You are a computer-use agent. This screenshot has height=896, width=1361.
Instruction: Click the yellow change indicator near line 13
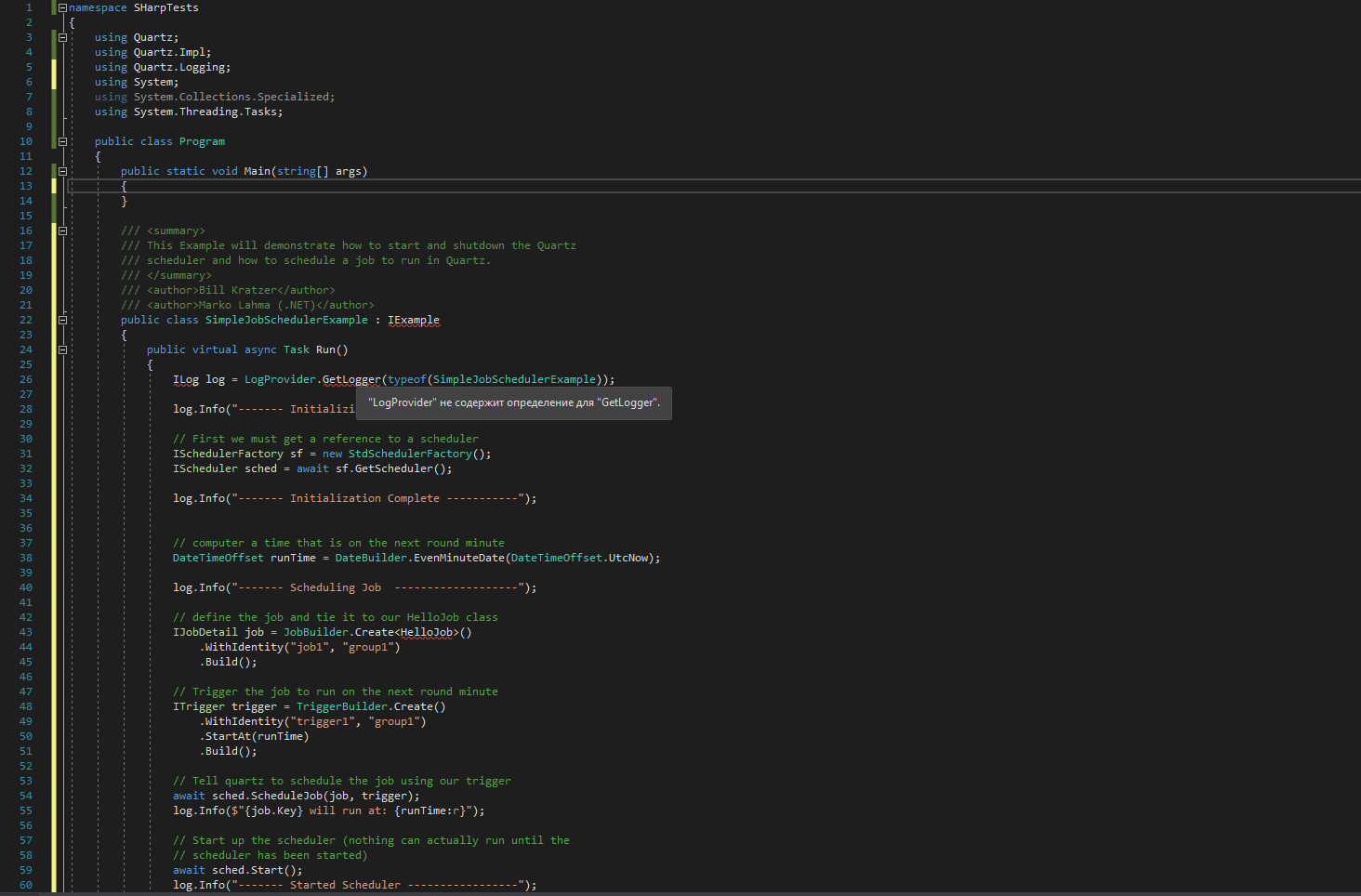53,186
